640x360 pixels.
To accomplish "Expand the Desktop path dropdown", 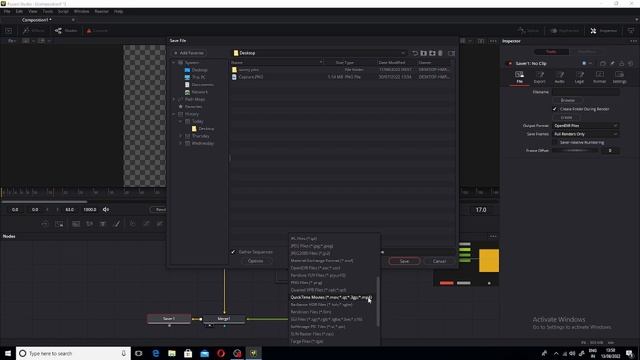I will pyautogui.click(x=403, y=53).
